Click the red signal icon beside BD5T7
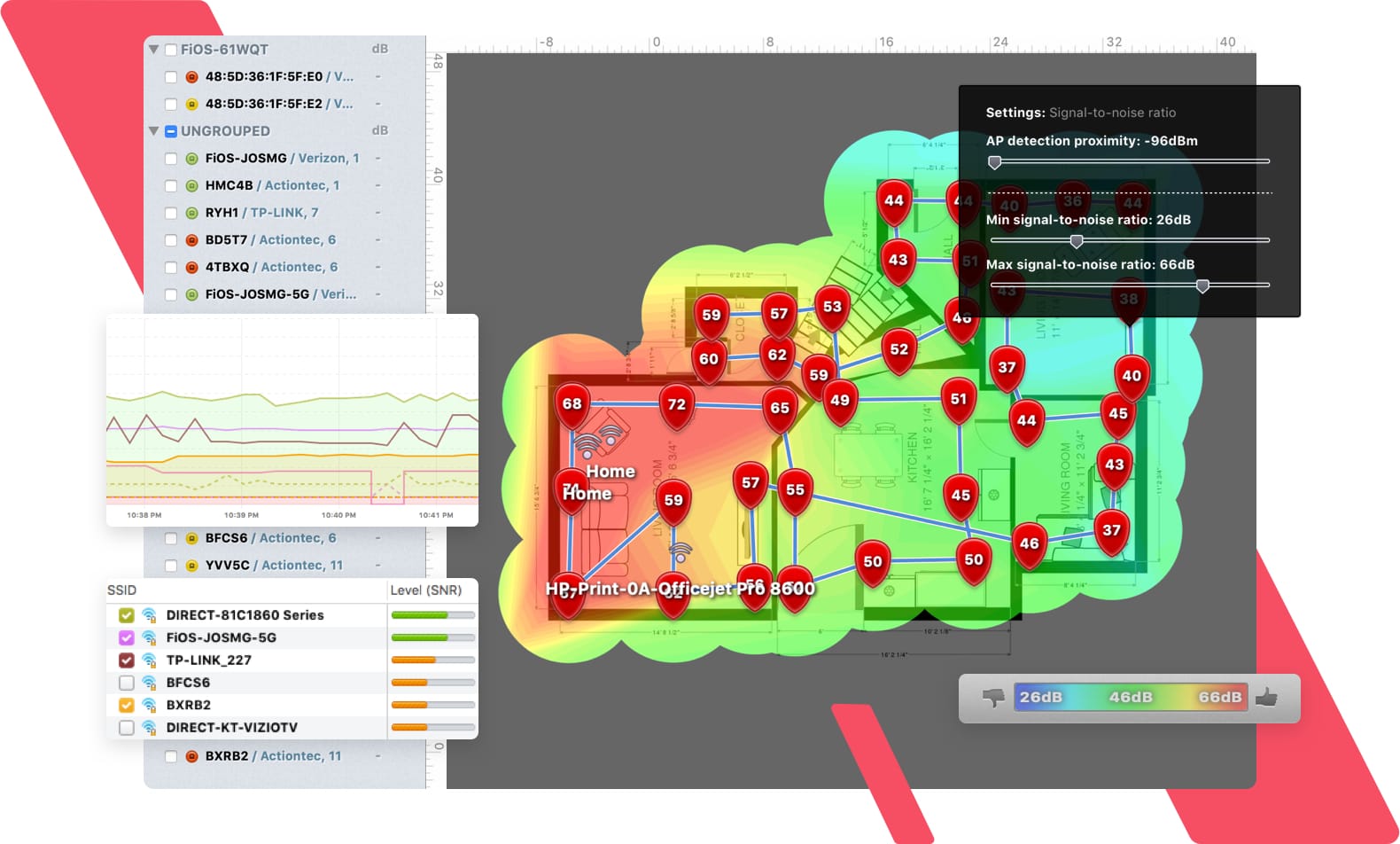The image size is (1400, 844). (x=191, y=240)
